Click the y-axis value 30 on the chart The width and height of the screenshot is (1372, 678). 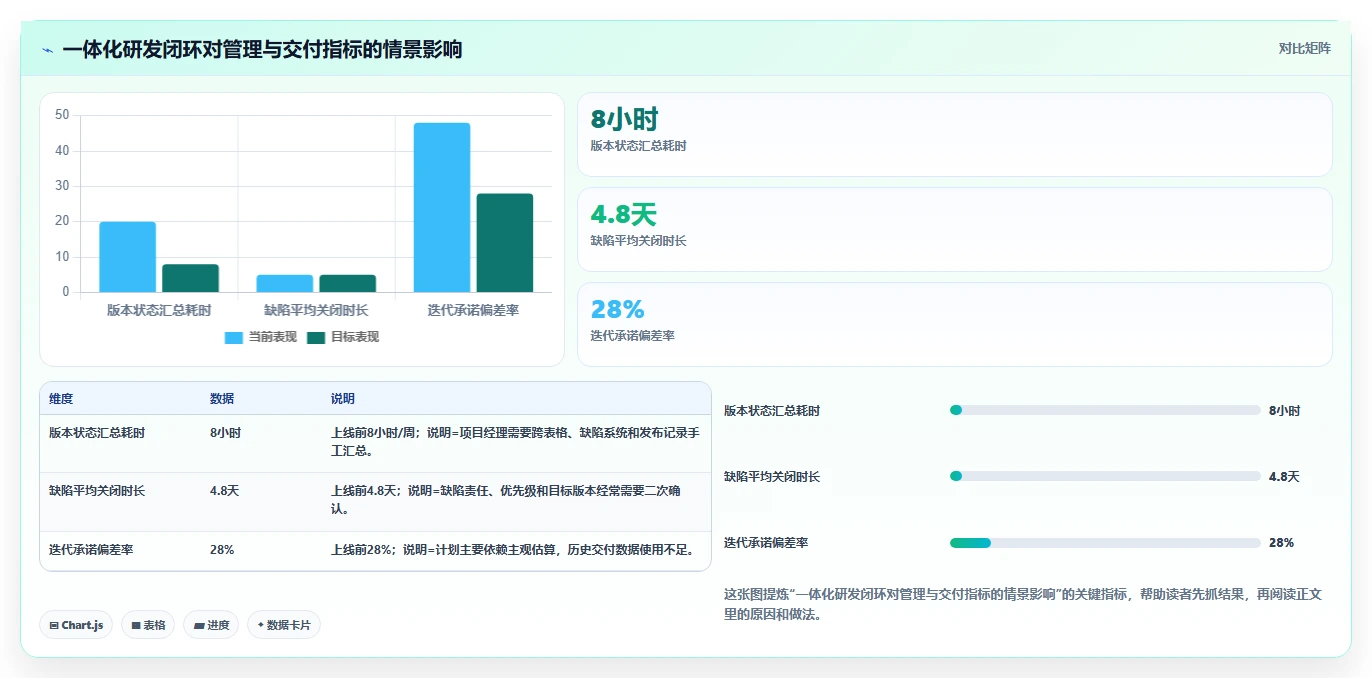tap(62, 186)
